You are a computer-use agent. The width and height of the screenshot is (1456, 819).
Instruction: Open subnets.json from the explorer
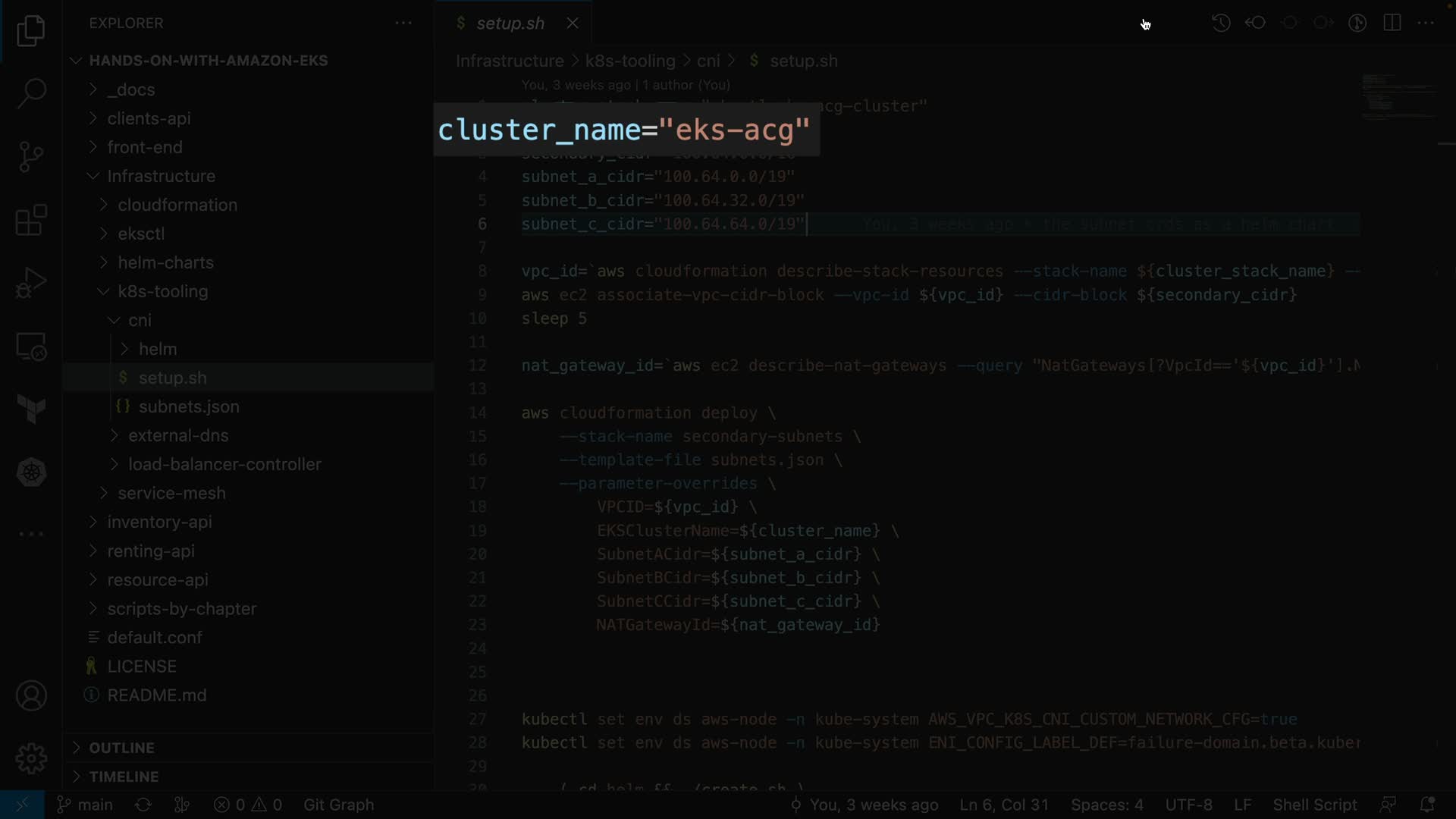(189, 406)
